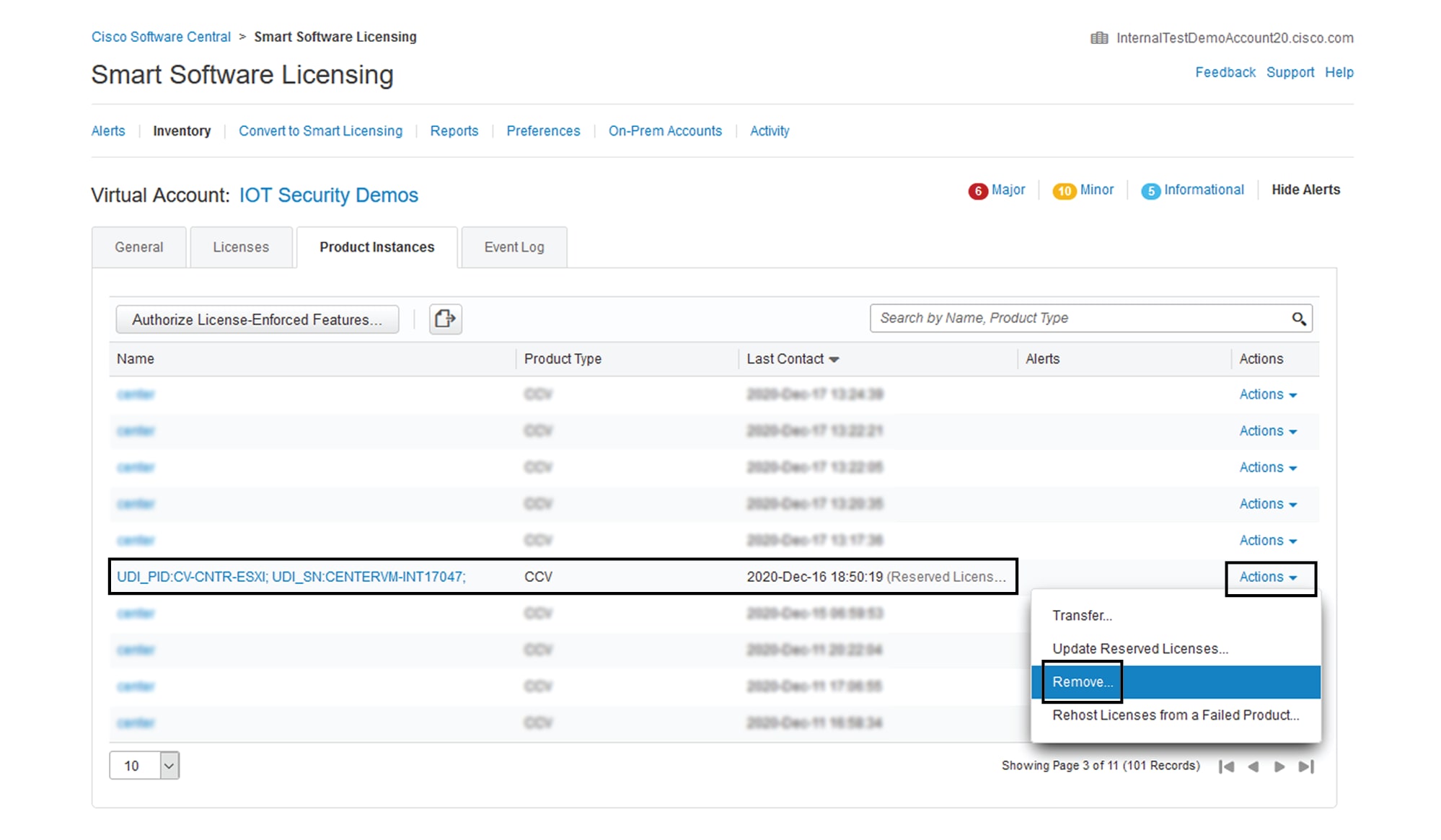Click the search magnifier icon
The height and width of the screenshot is (840, 1441).
(x=1298, y=319)
